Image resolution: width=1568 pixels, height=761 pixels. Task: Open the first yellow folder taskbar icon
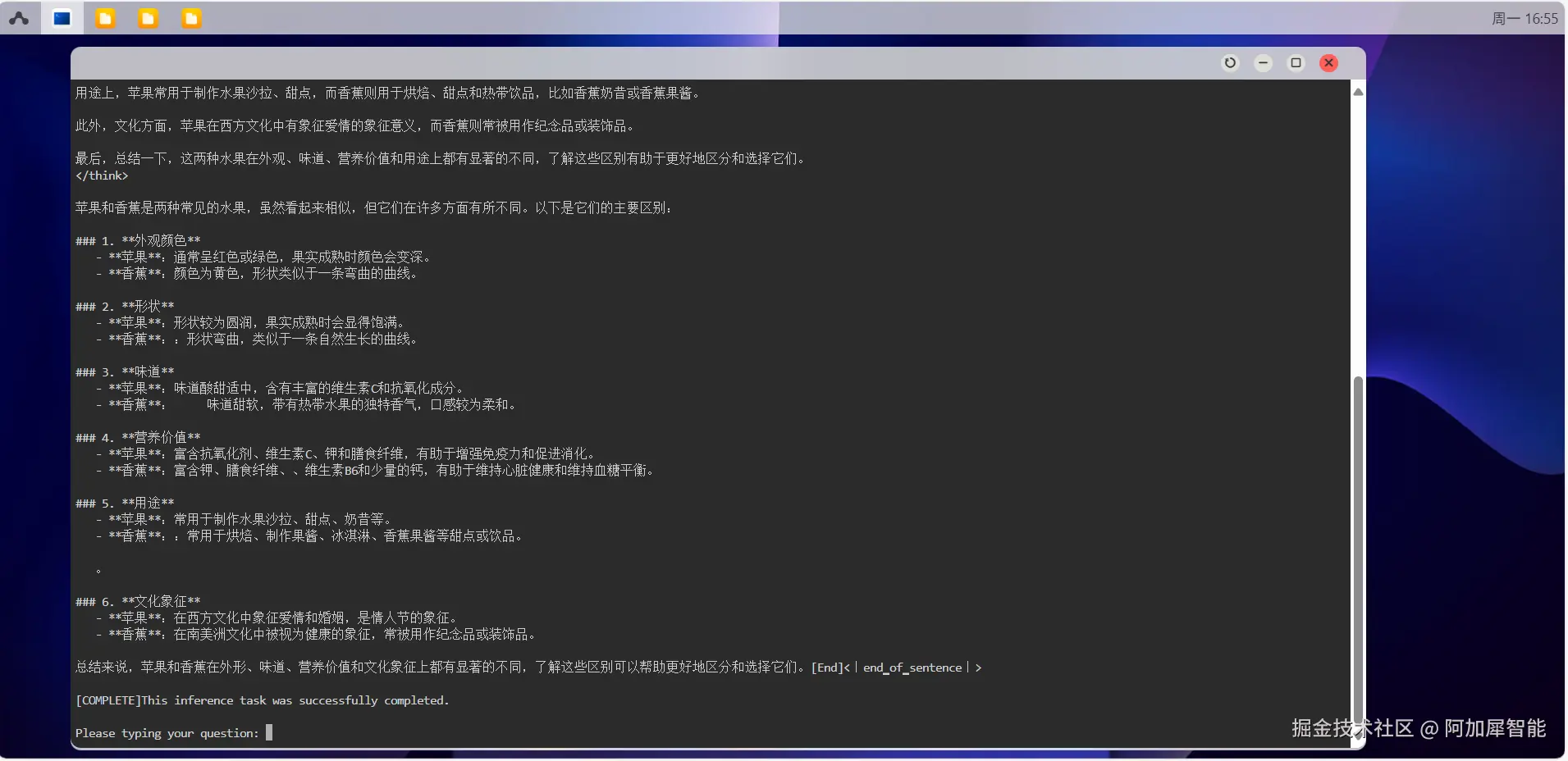[x=105, y=18]
